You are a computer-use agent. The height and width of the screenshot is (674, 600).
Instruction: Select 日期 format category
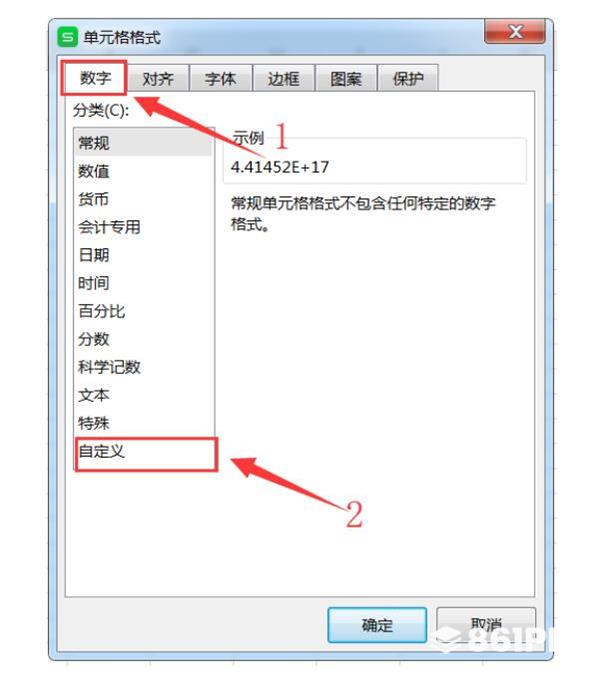coord(144,255)
